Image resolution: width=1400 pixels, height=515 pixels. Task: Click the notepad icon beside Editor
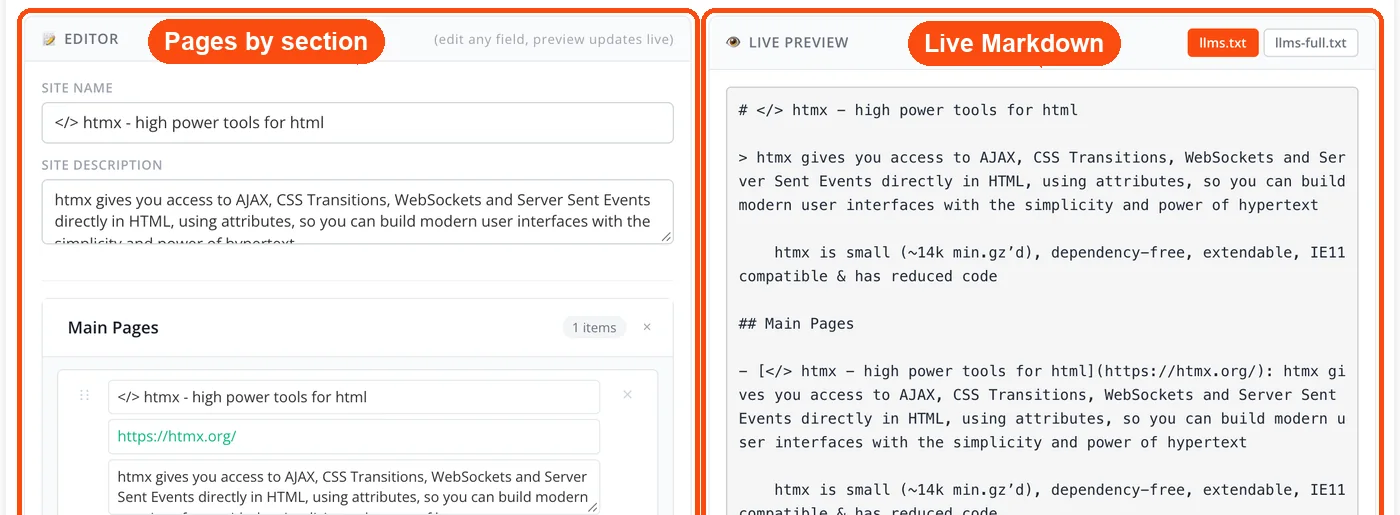(49, 40)
